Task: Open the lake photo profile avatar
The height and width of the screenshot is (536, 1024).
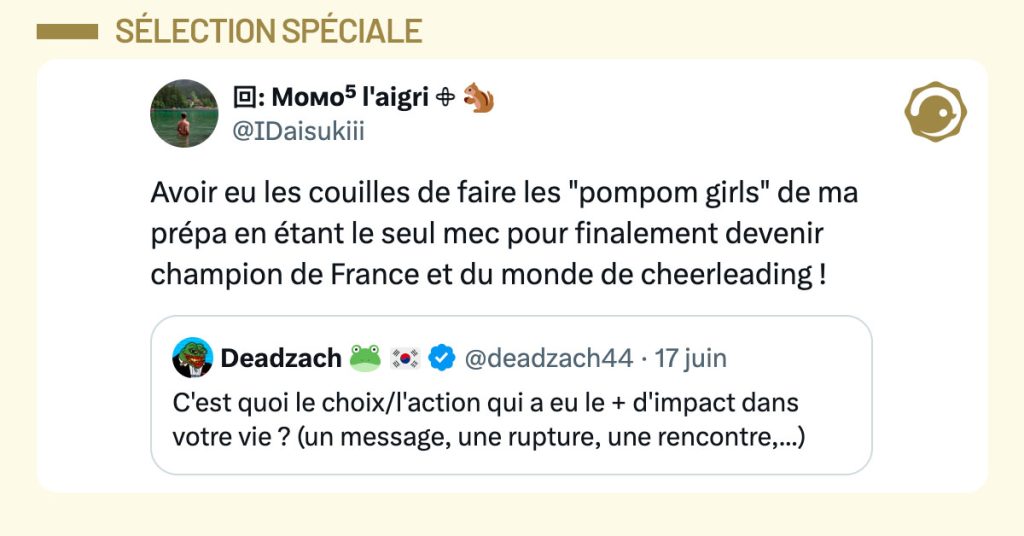Action: pos(184,113)
